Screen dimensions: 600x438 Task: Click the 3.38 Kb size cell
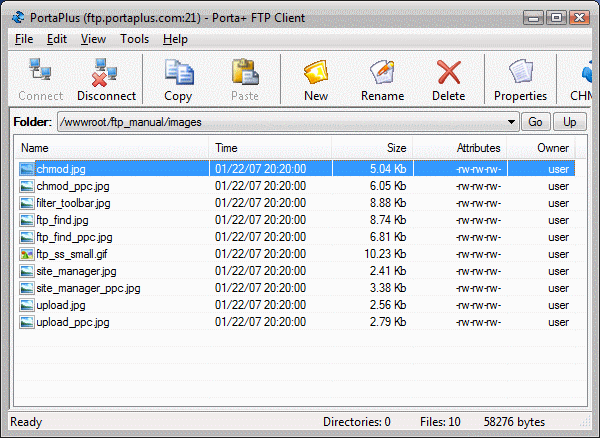pyautogui.click(x=388, y=288)
